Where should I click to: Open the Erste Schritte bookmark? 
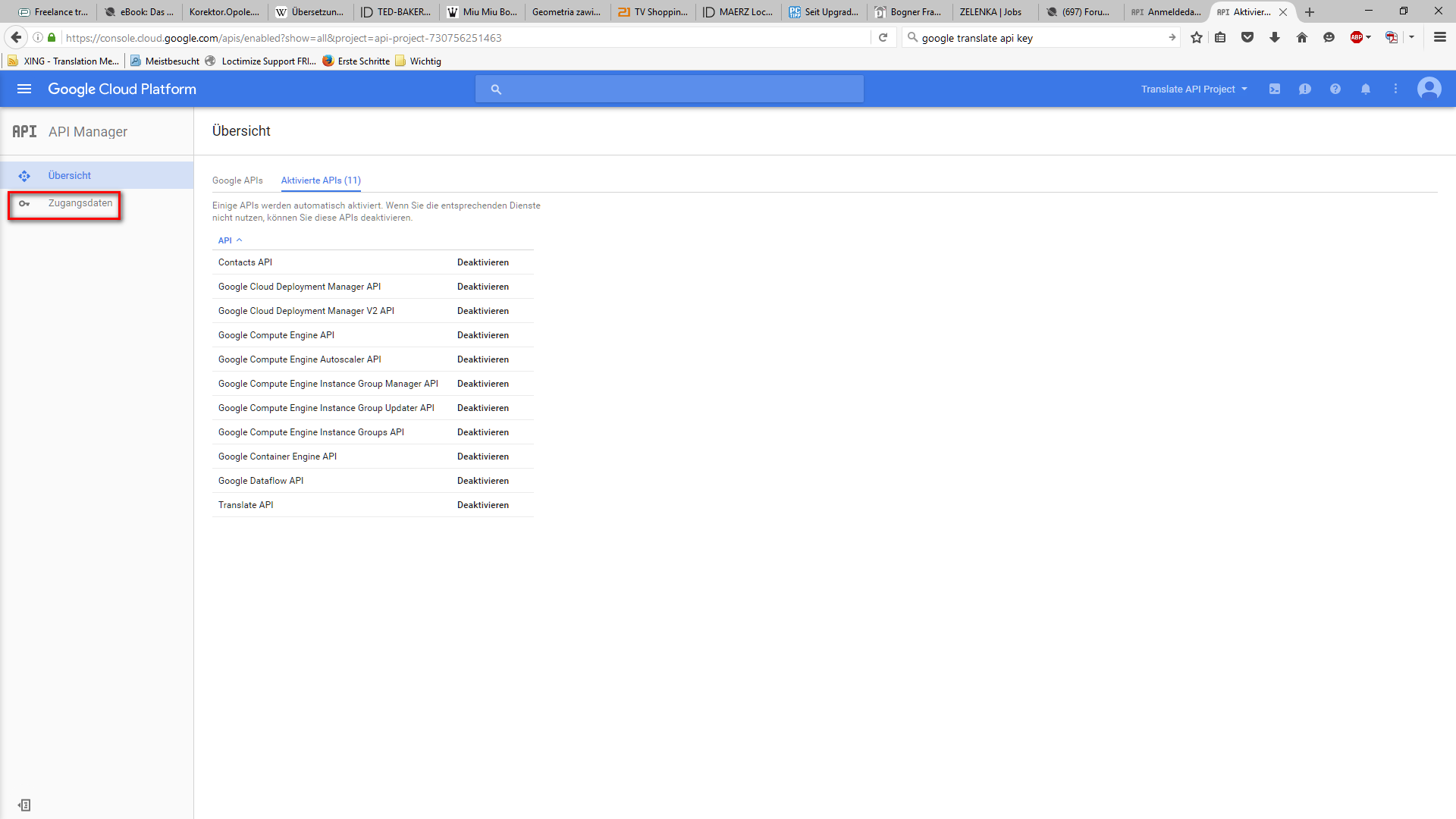(356, 61)
